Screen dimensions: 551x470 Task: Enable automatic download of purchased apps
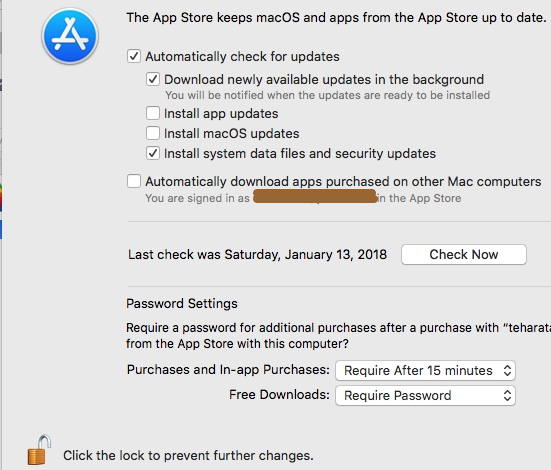click(x=134, y=181)
